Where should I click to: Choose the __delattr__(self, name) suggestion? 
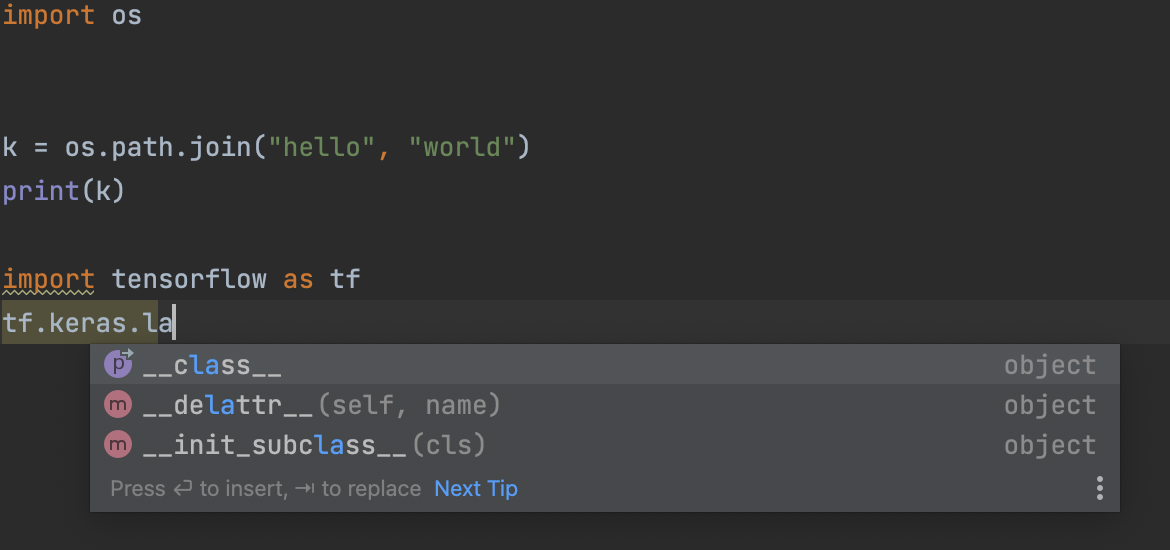click(x=604, y=405)
